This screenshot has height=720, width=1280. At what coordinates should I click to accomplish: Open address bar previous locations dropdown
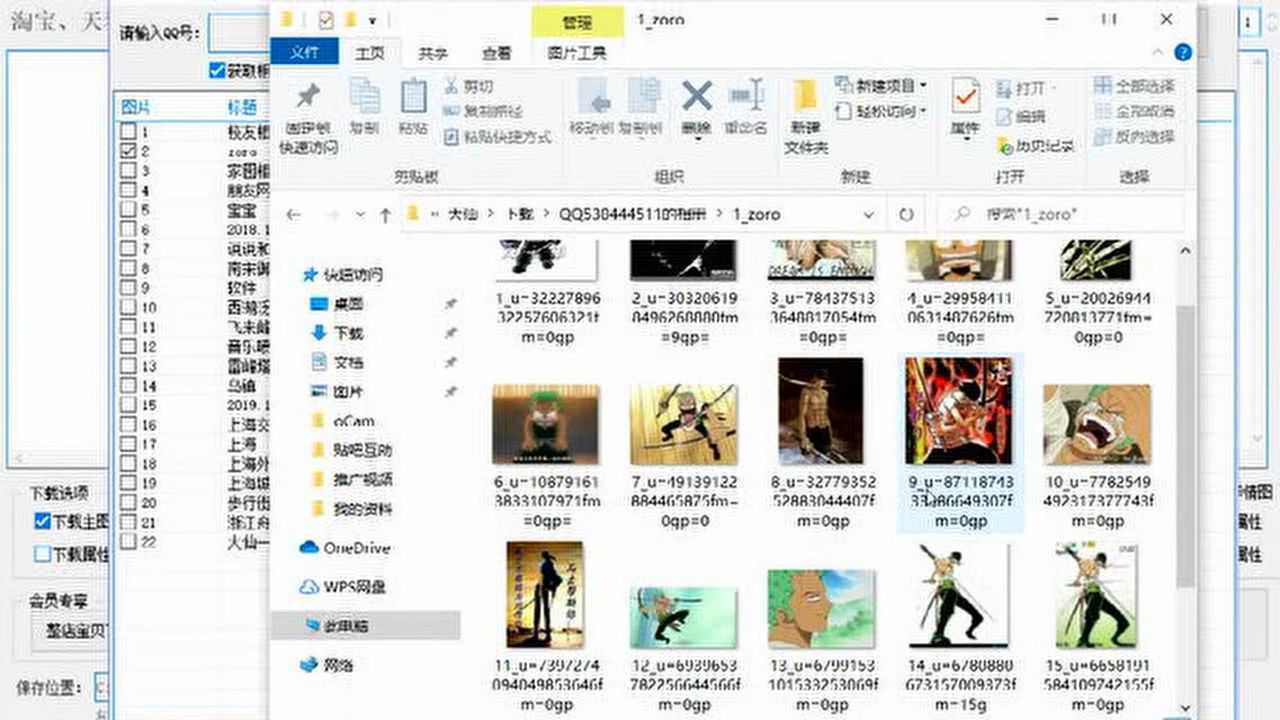[869, 214]
